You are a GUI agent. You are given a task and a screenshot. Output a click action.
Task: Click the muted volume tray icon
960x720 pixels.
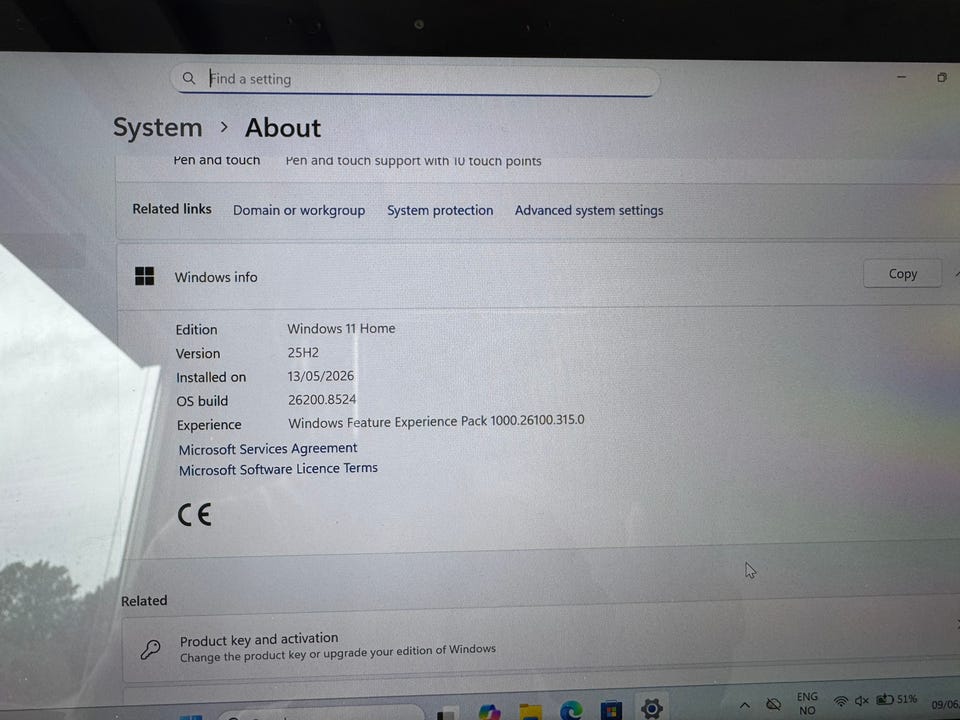861,700
